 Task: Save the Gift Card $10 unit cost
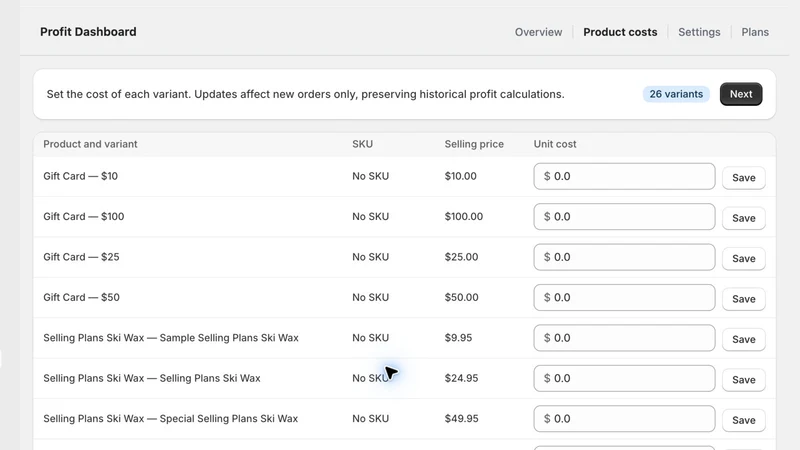coord(743,178)
